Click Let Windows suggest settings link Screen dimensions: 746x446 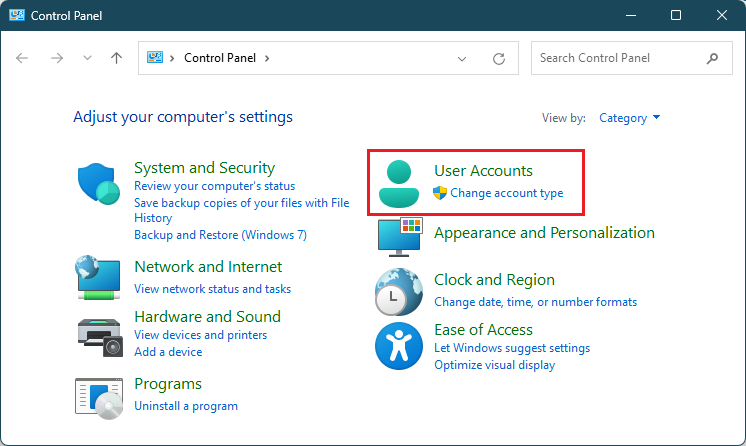[x=512, y=348]
